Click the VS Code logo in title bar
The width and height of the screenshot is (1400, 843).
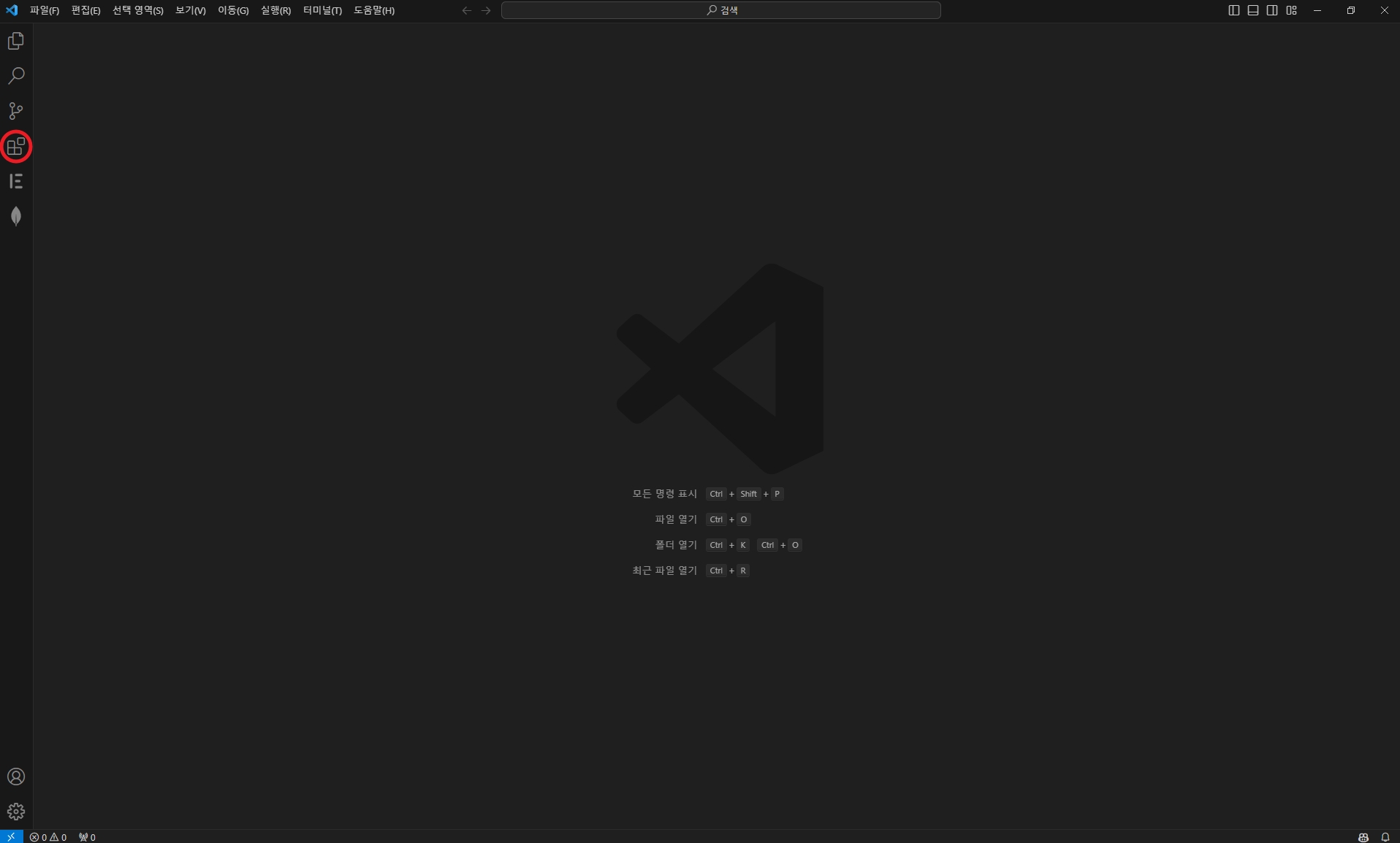click(x=12, y=10)
